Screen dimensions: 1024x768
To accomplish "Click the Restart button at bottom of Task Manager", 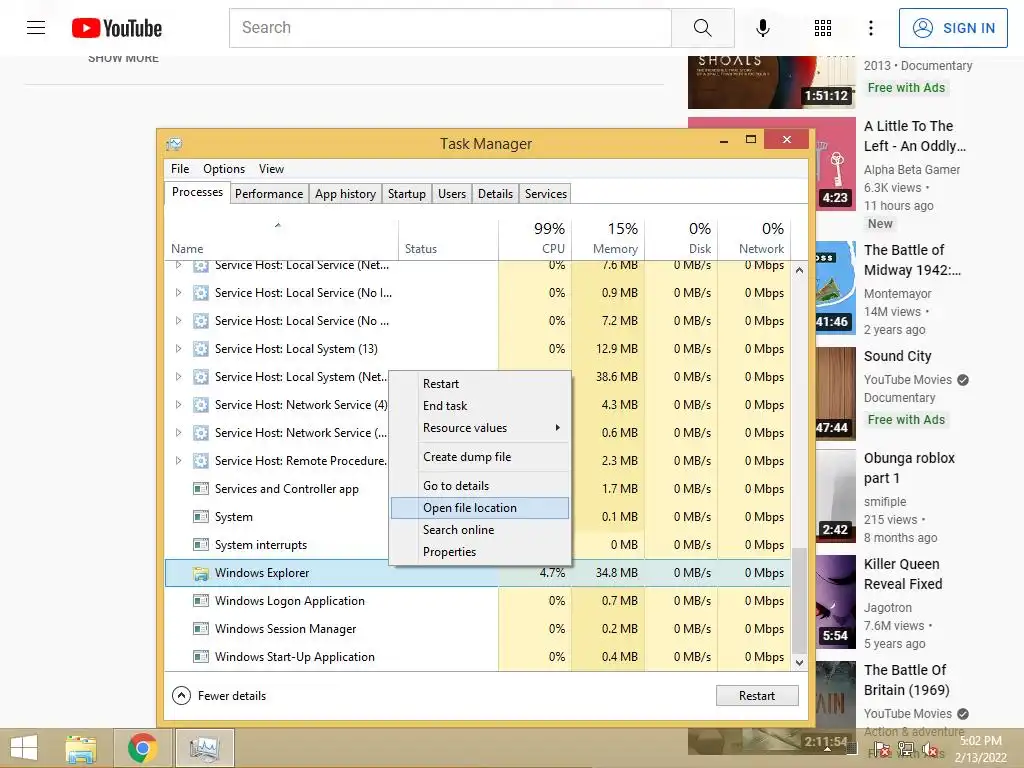I will 757,696.
